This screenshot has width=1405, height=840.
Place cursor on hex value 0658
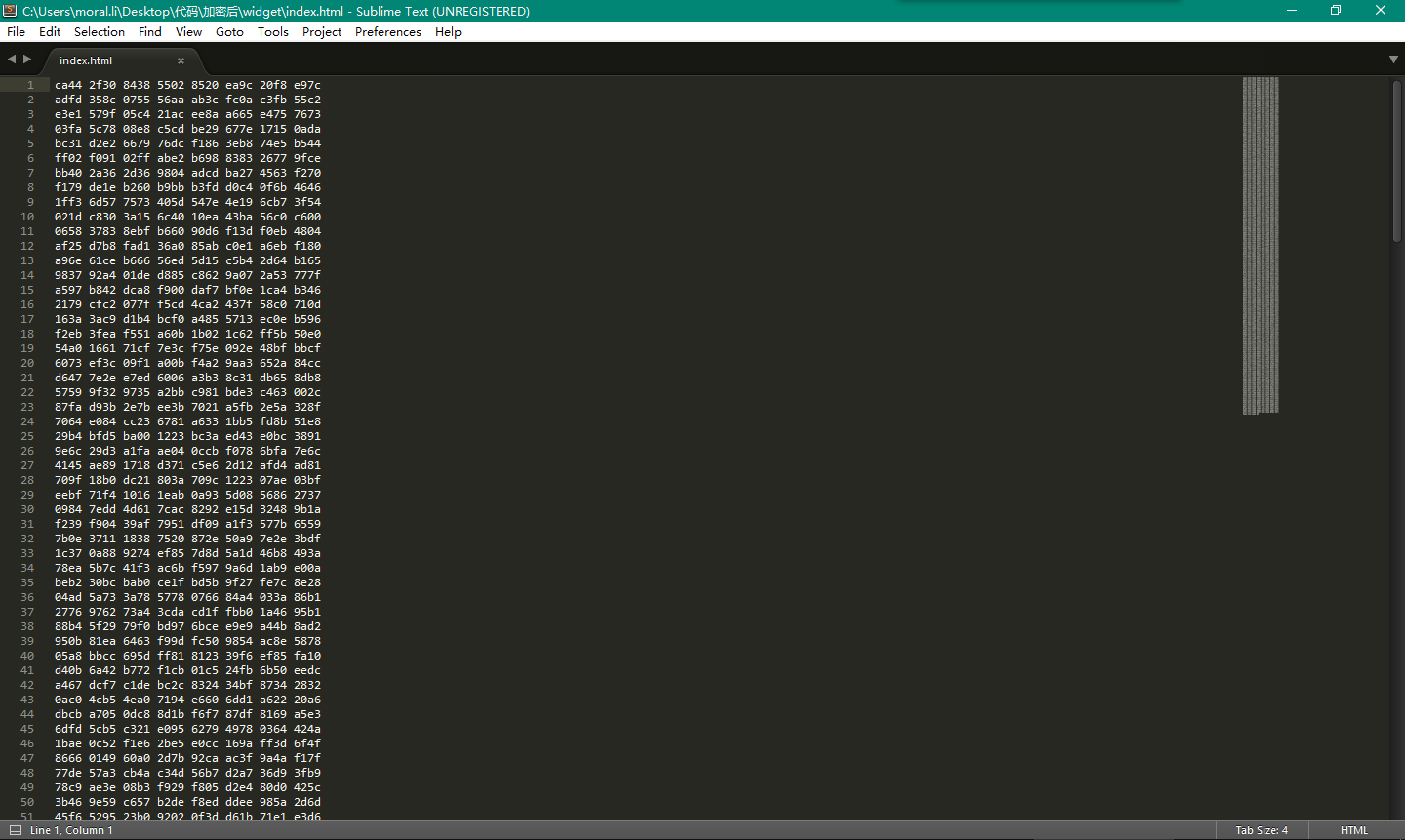(x=68, y=231)
